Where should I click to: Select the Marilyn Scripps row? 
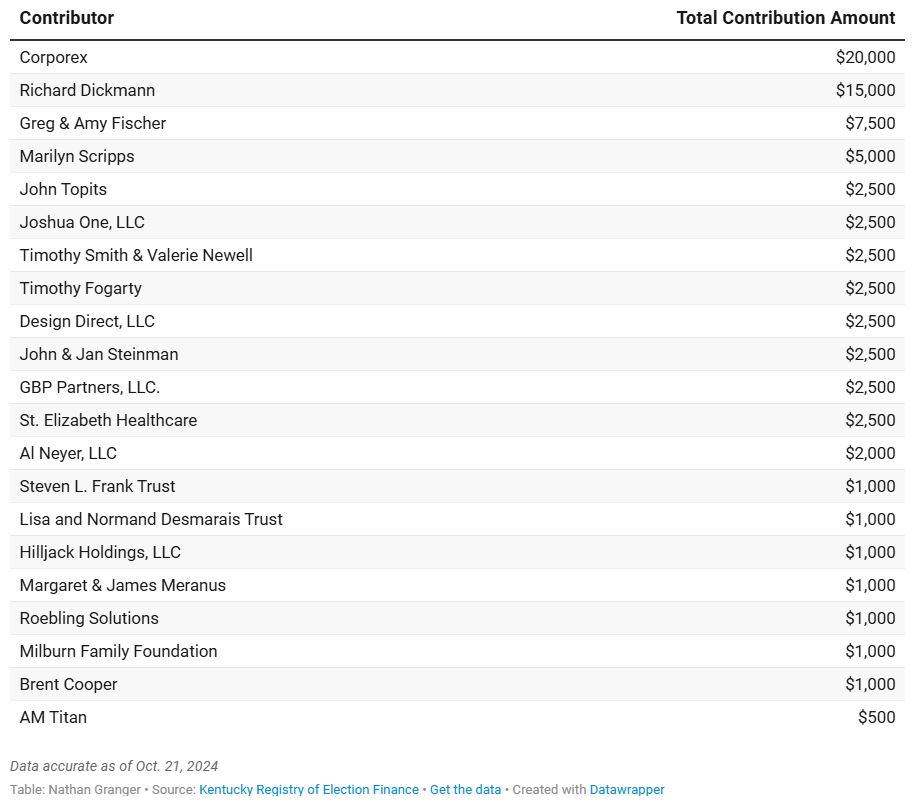[x=77, y=157]
